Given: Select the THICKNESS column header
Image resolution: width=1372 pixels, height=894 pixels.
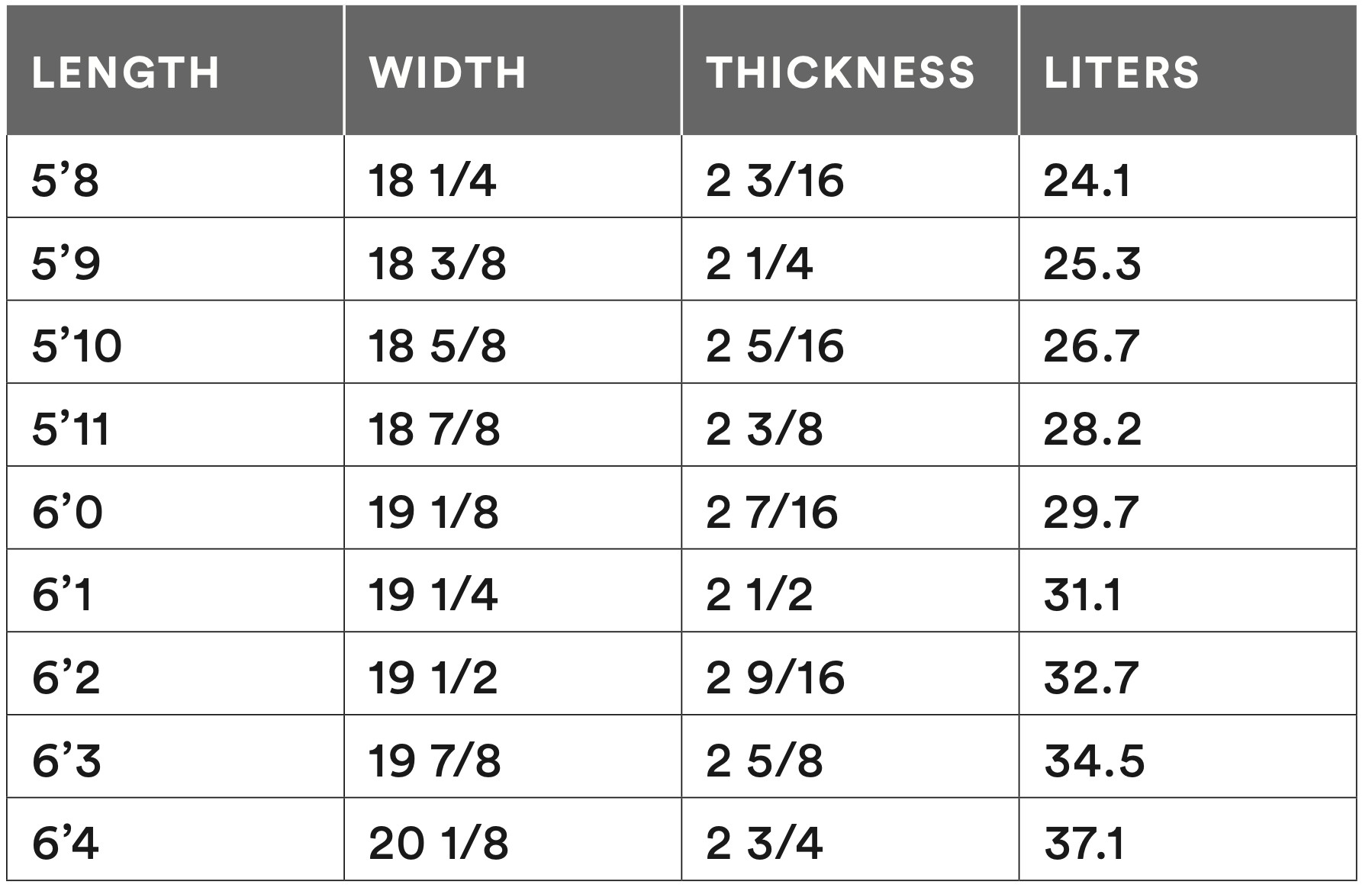Looking at the screenshot, I should [x=841, y=72].
